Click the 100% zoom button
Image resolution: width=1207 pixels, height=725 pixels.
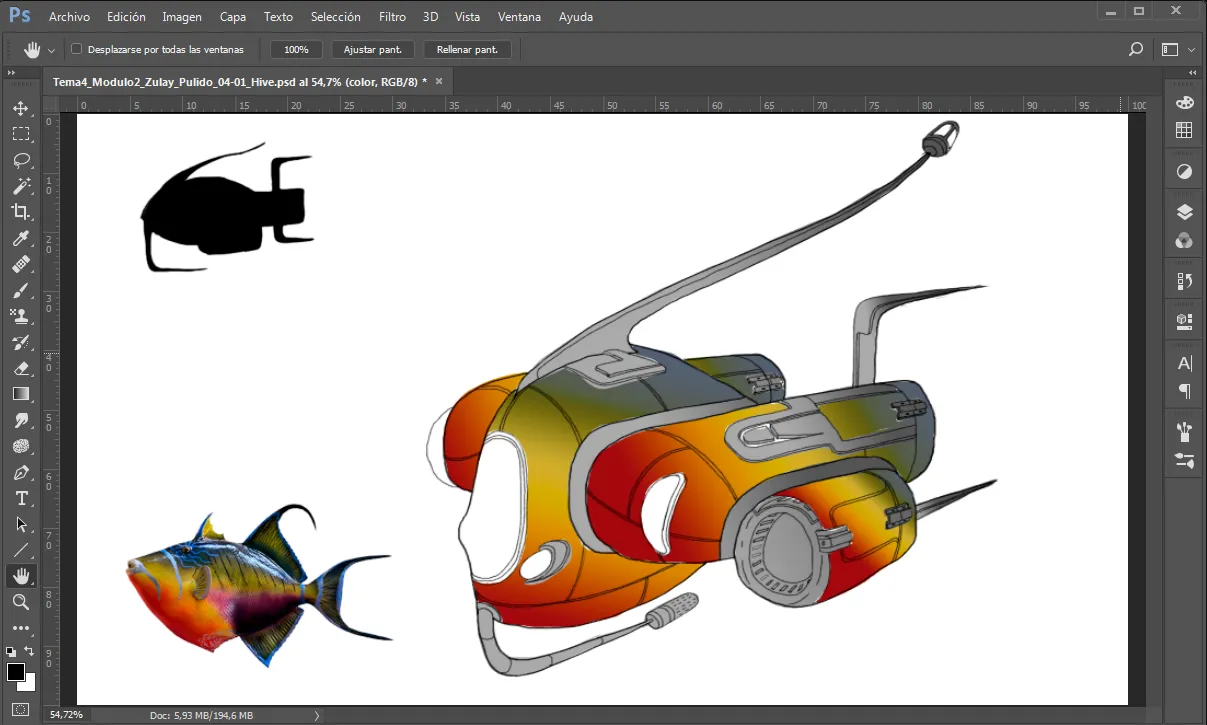point(297,49)
